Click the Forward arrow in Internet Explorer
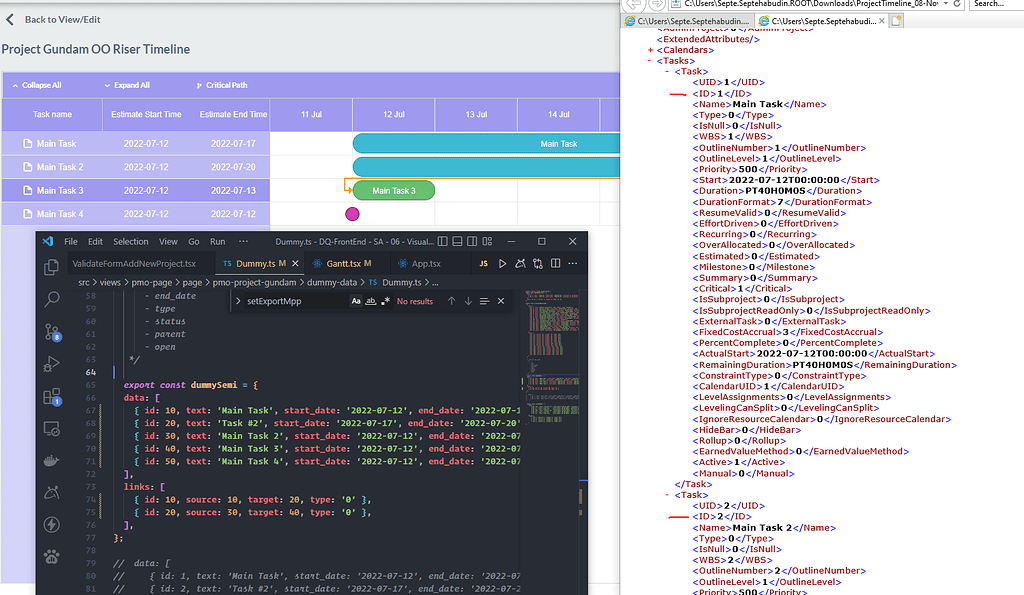1024x595 pixels. tap(657, 4)
